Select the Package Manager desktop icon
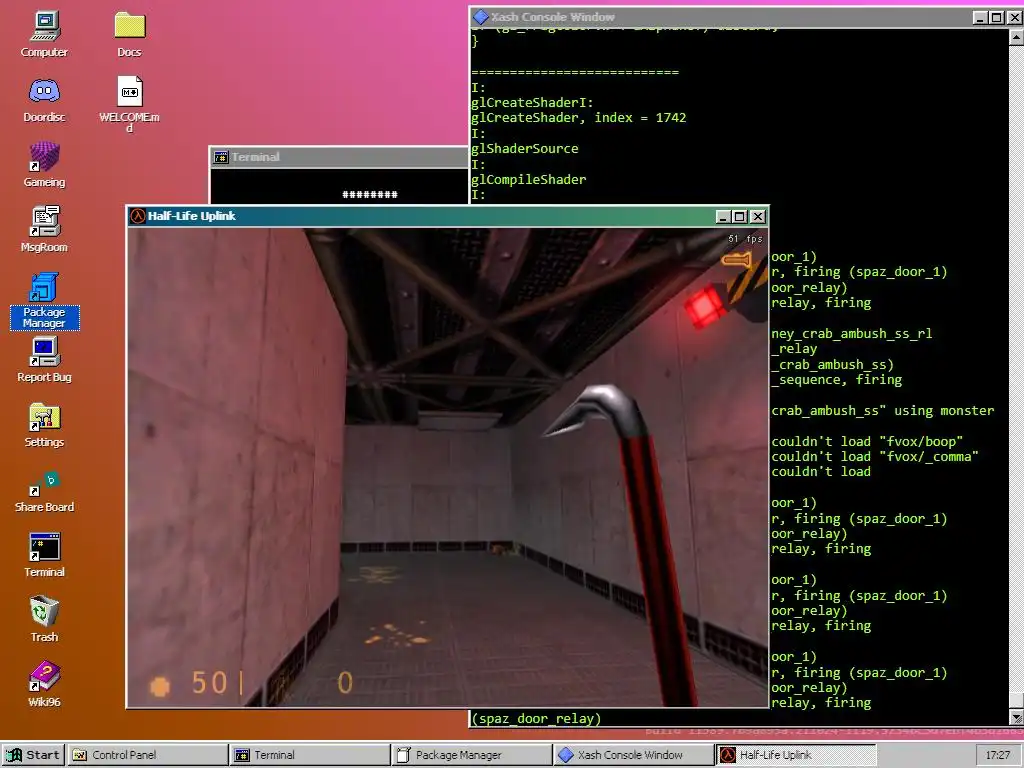 click(44, 300)
